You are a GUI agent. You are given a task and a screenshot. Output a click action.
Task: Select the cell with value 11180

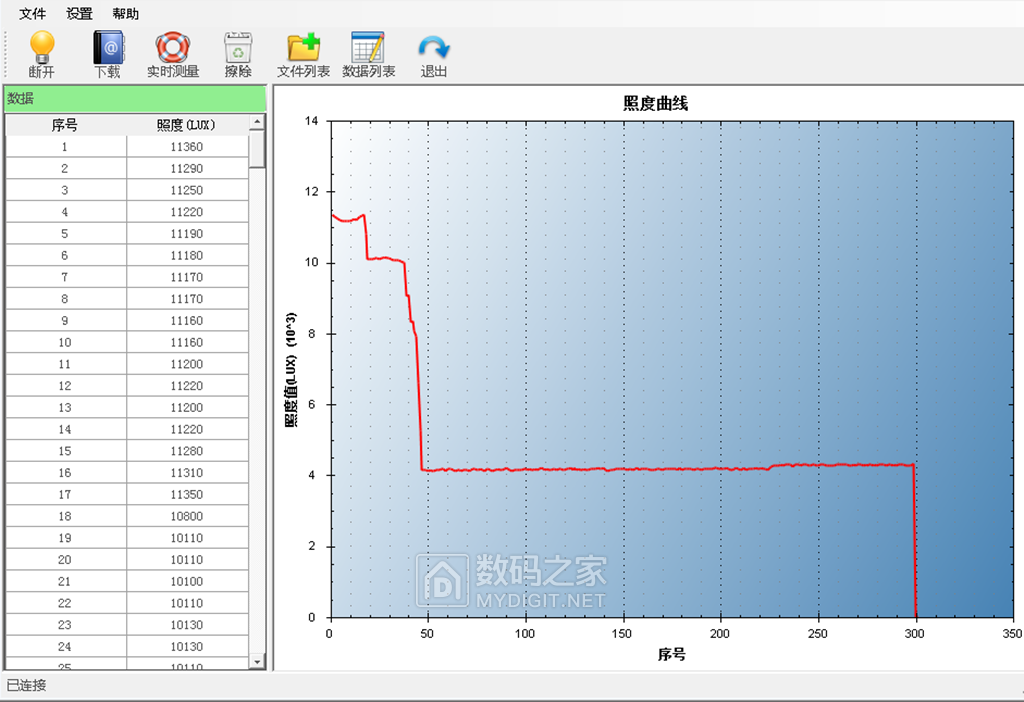coord(187,255)
